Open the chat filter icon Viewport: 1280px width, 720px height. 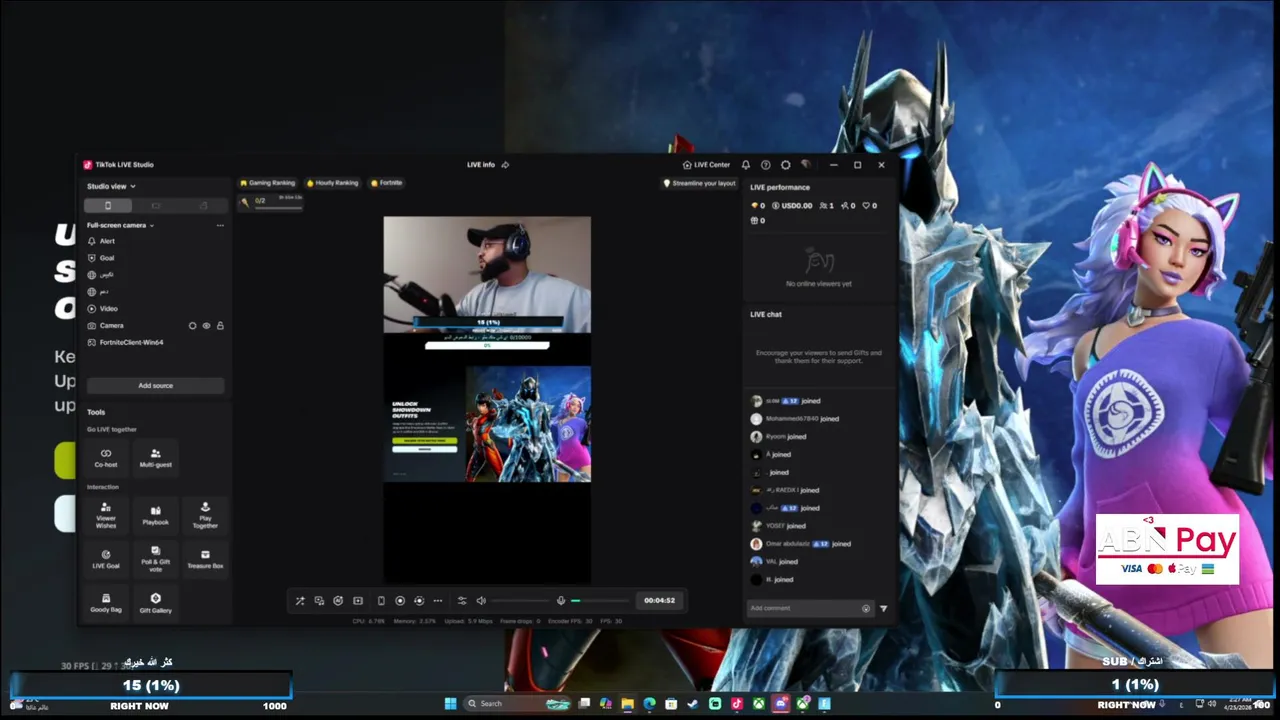(883, 608)
